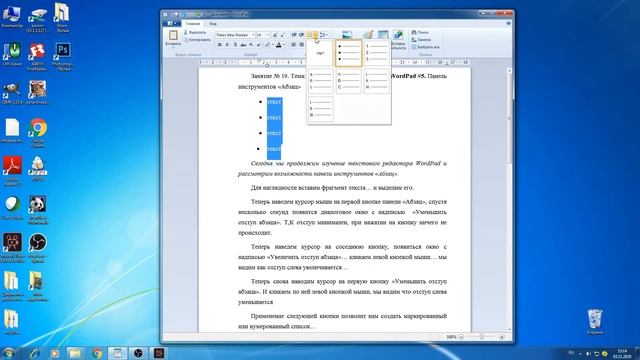Choose the bullet list style
This screenshot has width=640, height=360.
[x=349, y=53]
